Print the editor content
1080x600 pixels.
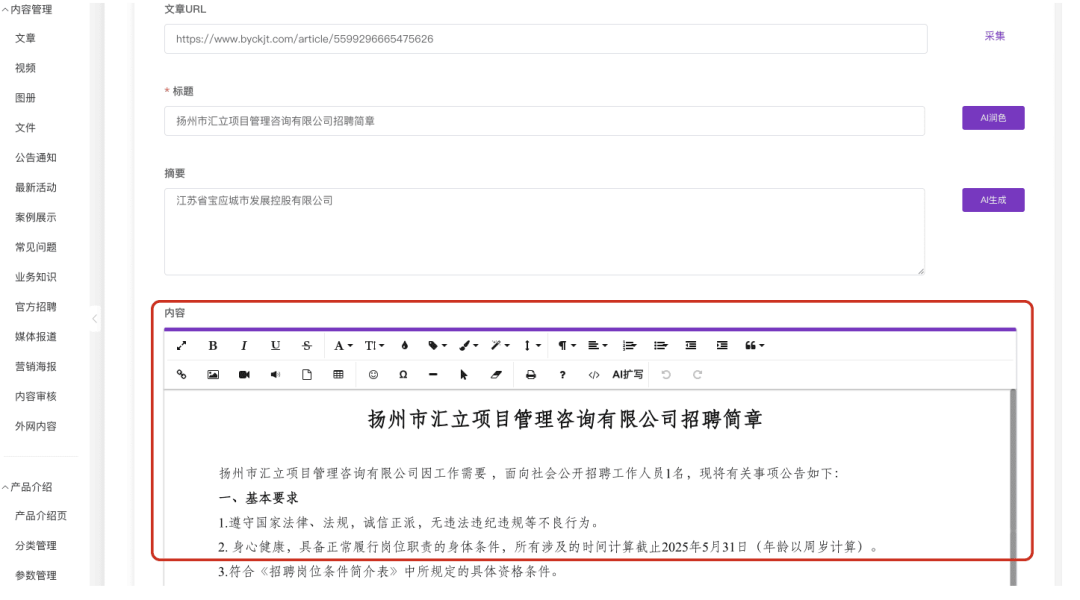click(530, 375)
